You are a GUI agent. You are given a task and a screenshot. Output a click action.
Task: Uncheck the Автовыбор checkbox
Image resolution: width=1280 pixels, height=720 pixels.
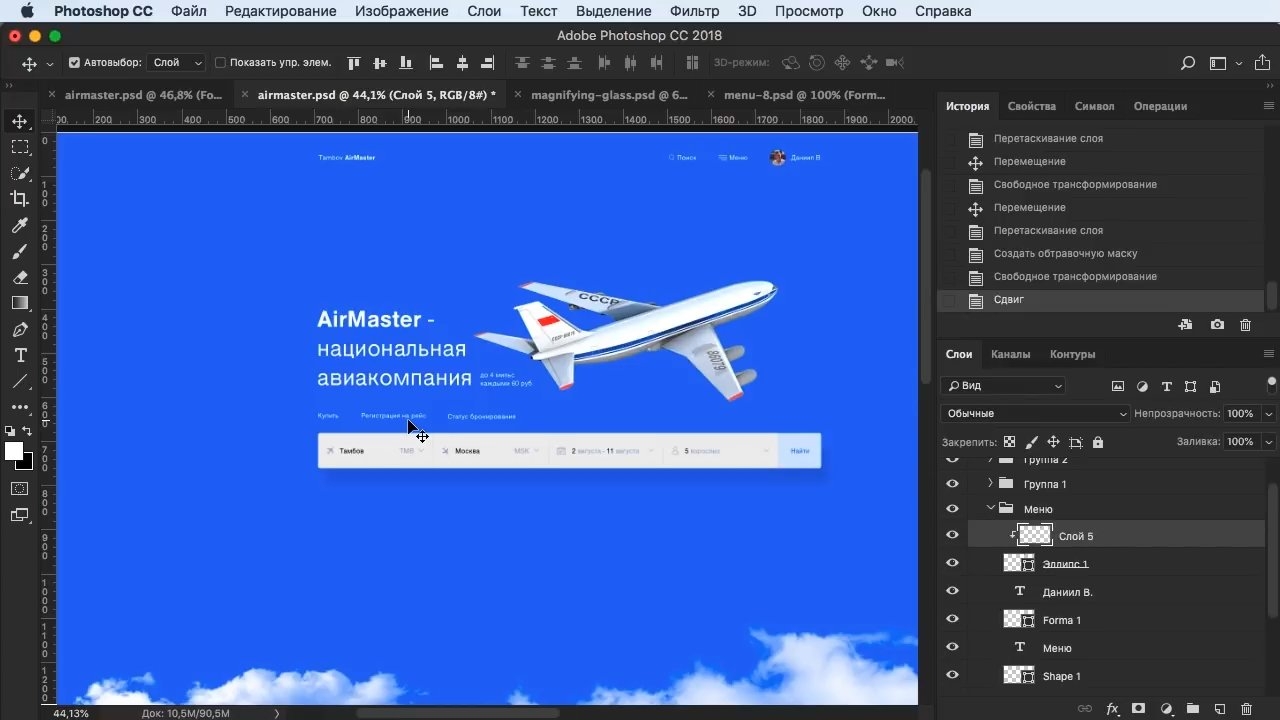coord(74,63)
